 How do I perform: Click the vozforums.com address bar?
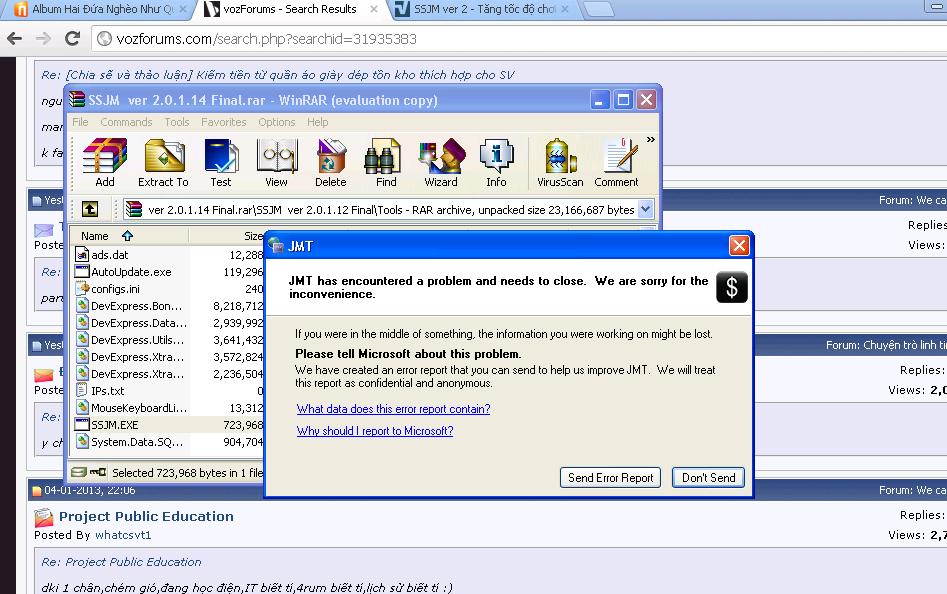[519, 39]
